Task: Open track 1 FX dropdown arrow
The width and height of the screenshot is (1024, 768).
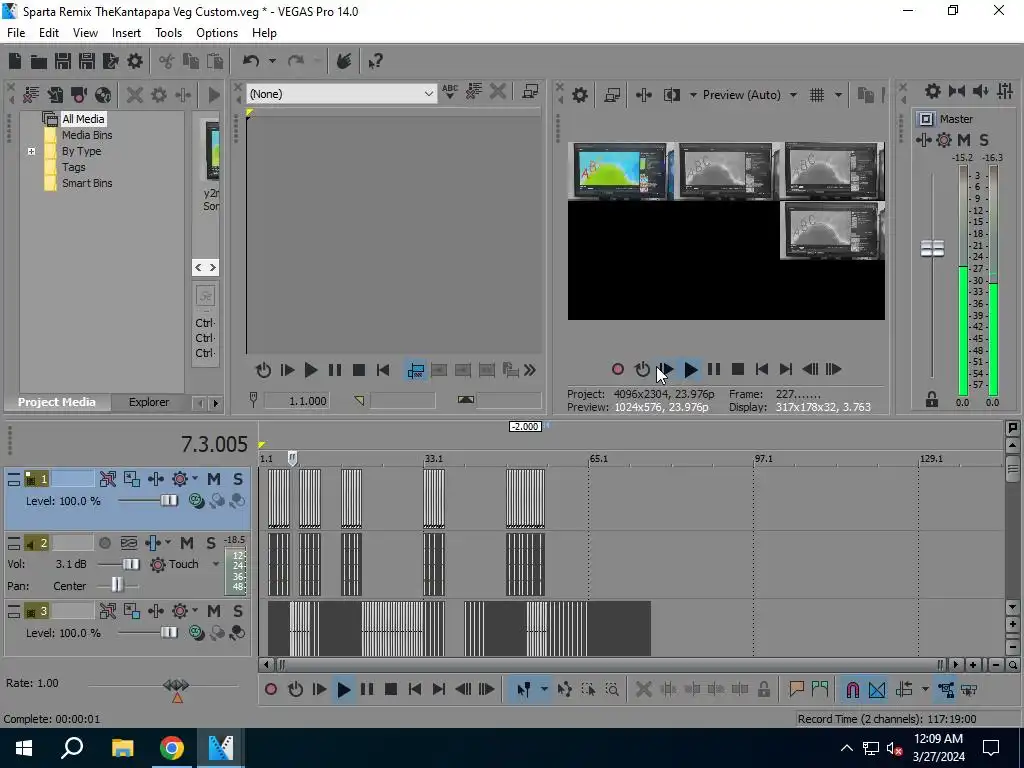Action: pos(195,479)
